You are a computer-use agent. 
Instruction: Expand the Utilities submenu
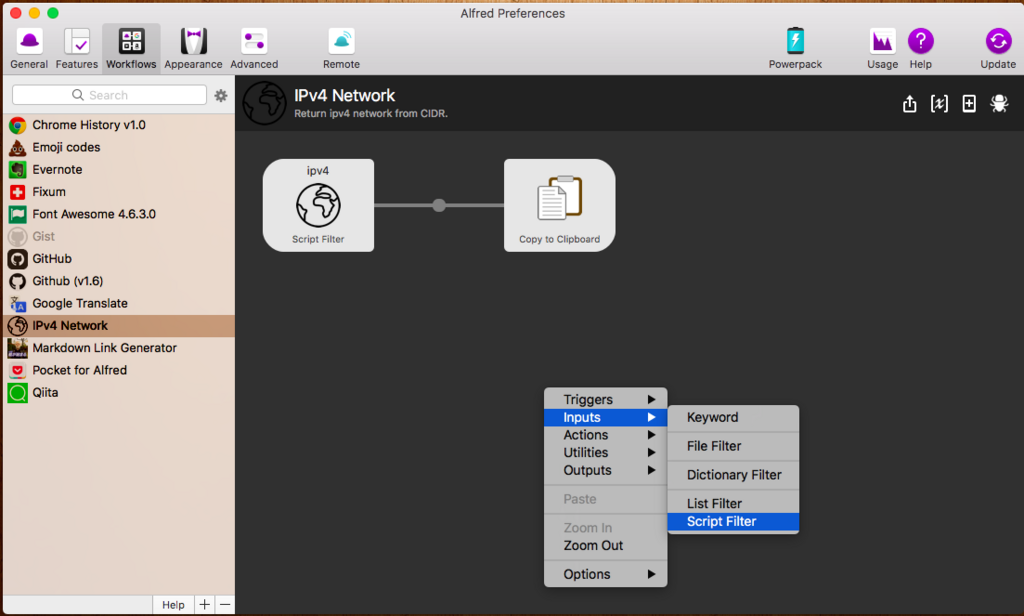[605, 452]
